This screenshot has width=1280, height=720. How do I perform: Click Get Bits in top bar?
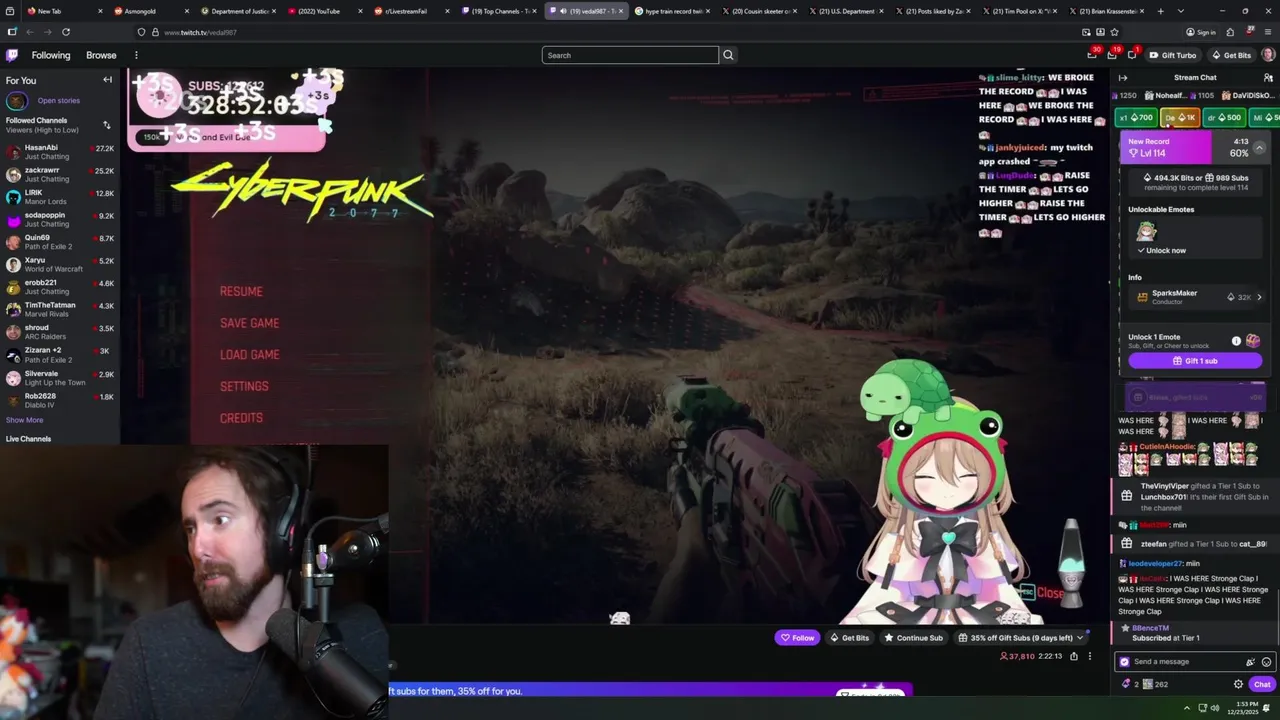(1231, 55)
